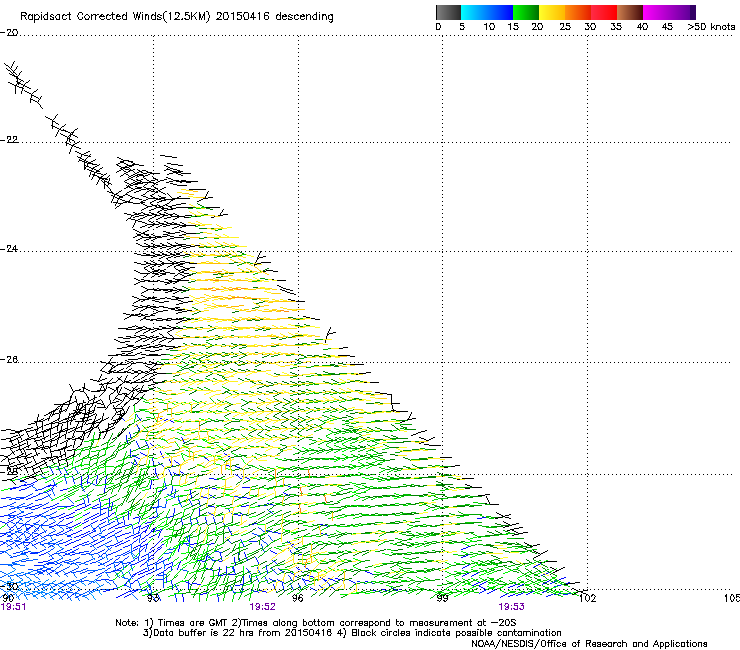
Task: Click the purple '19:51' time label
Action: pos(13,607)
